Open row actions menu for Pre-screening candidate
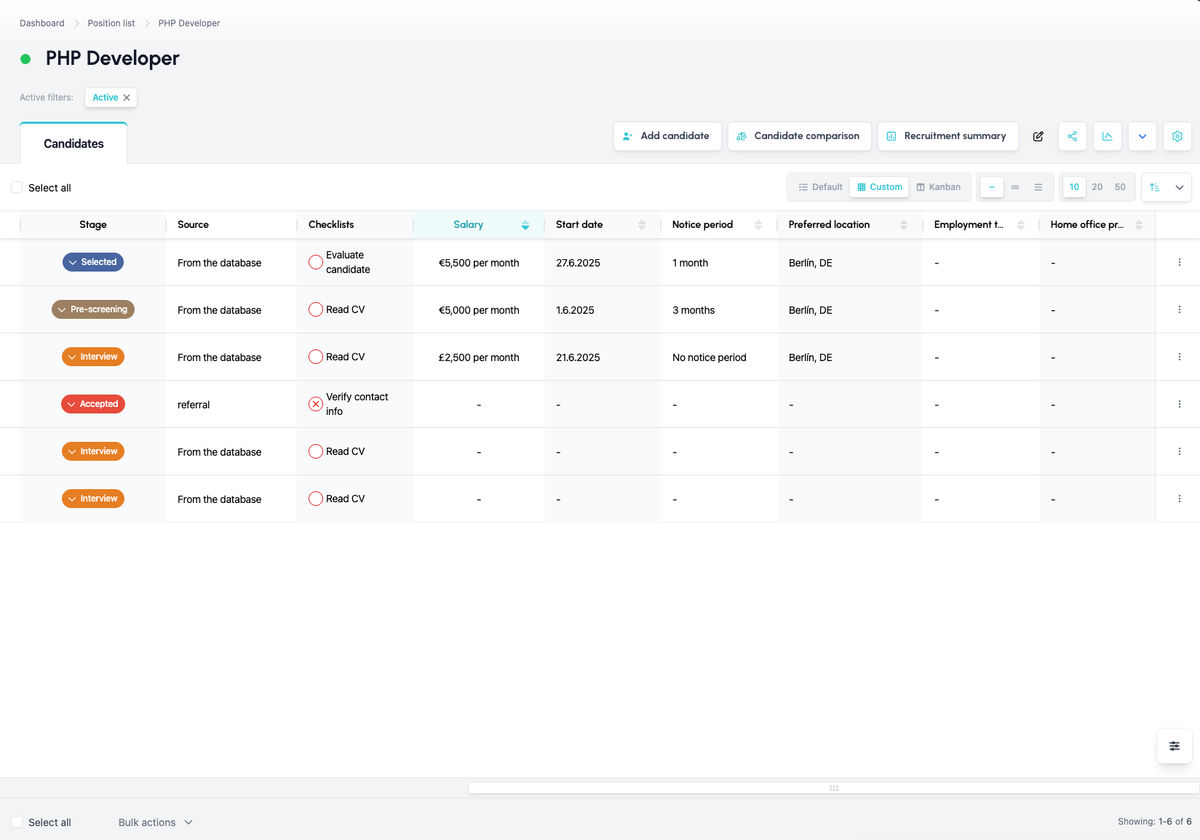This screenshot has height=840, width=1200. click(x=1179, y=310)
